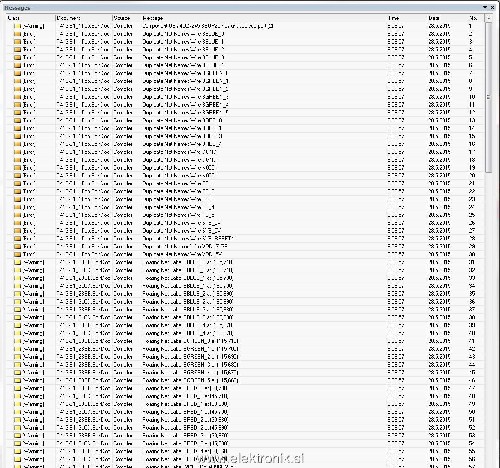Click the Warning icon on row 51
Viewport: 500px width, 468px height.
pos(17,420)
